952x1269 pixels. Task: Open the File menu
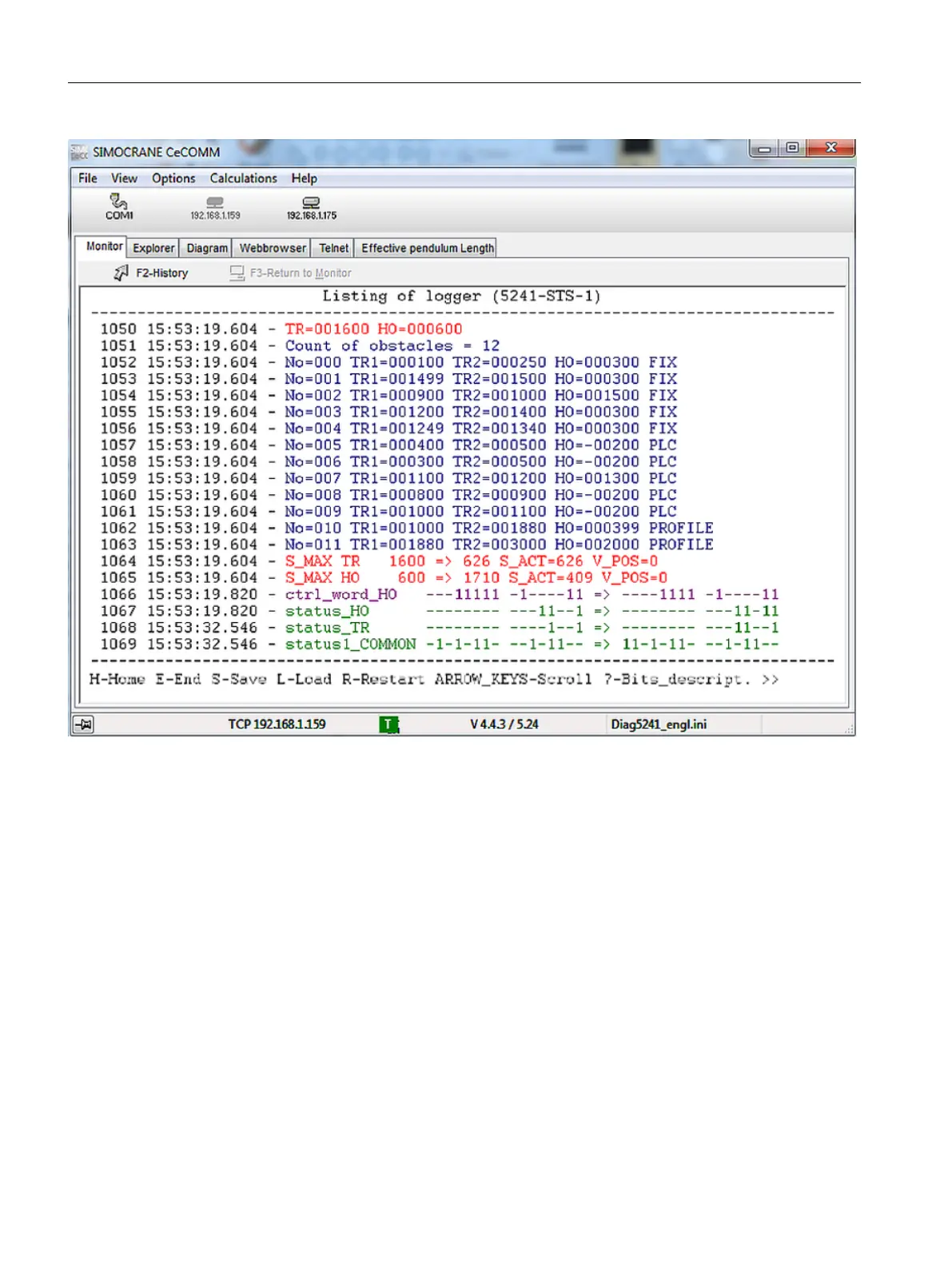88,178
